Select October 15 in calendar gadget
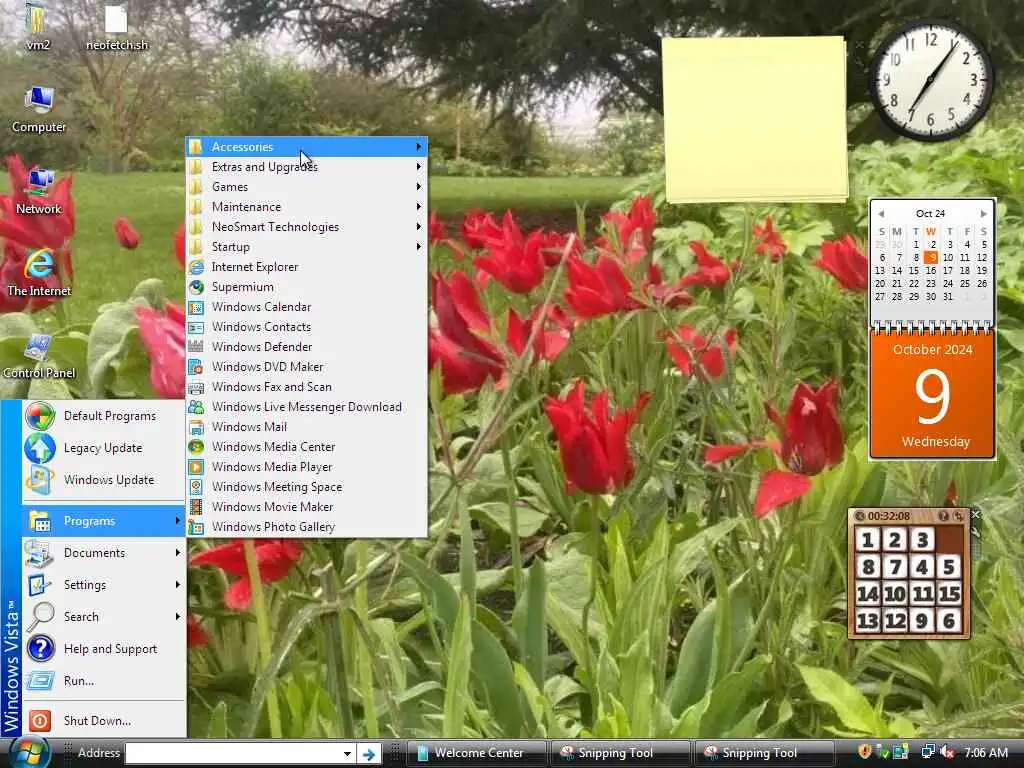The image size is (1024, 768). click(x=914, y=270)
